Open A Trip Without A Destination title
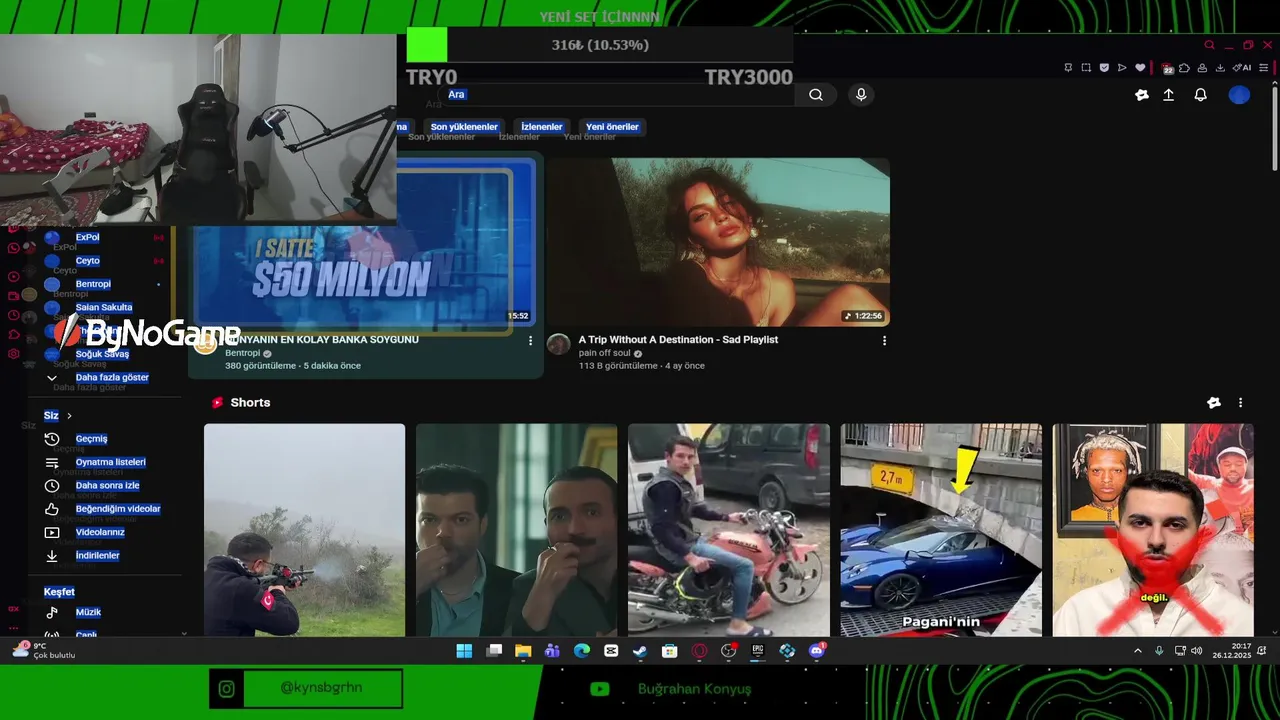This screenshot has width=1280, height=720. (x=678, y=340)
